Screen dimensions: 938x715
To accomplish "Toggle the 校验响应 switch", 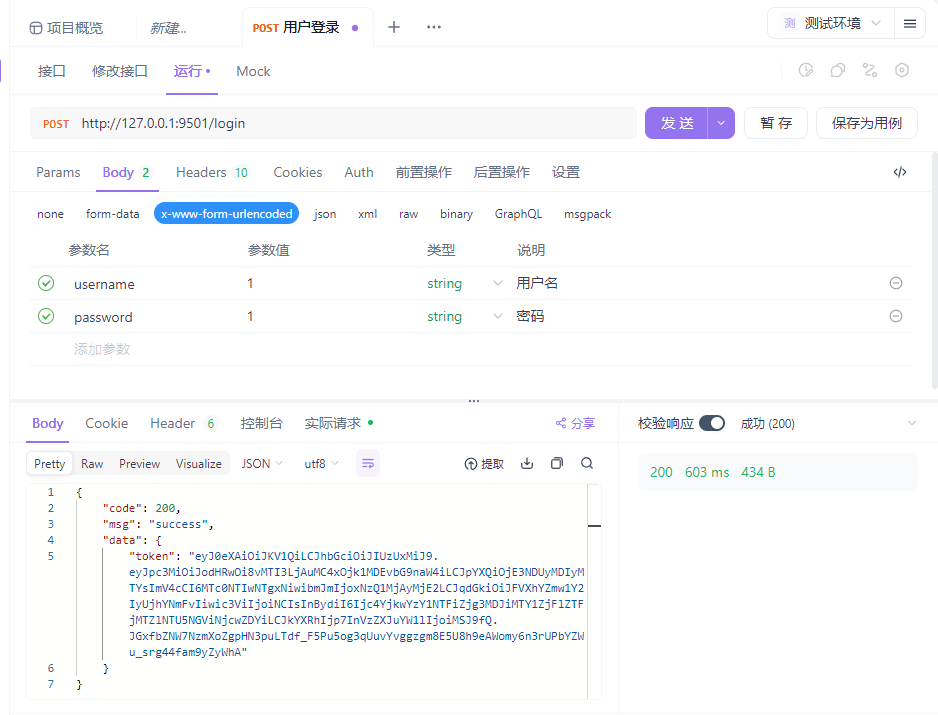I will [712, 424].
